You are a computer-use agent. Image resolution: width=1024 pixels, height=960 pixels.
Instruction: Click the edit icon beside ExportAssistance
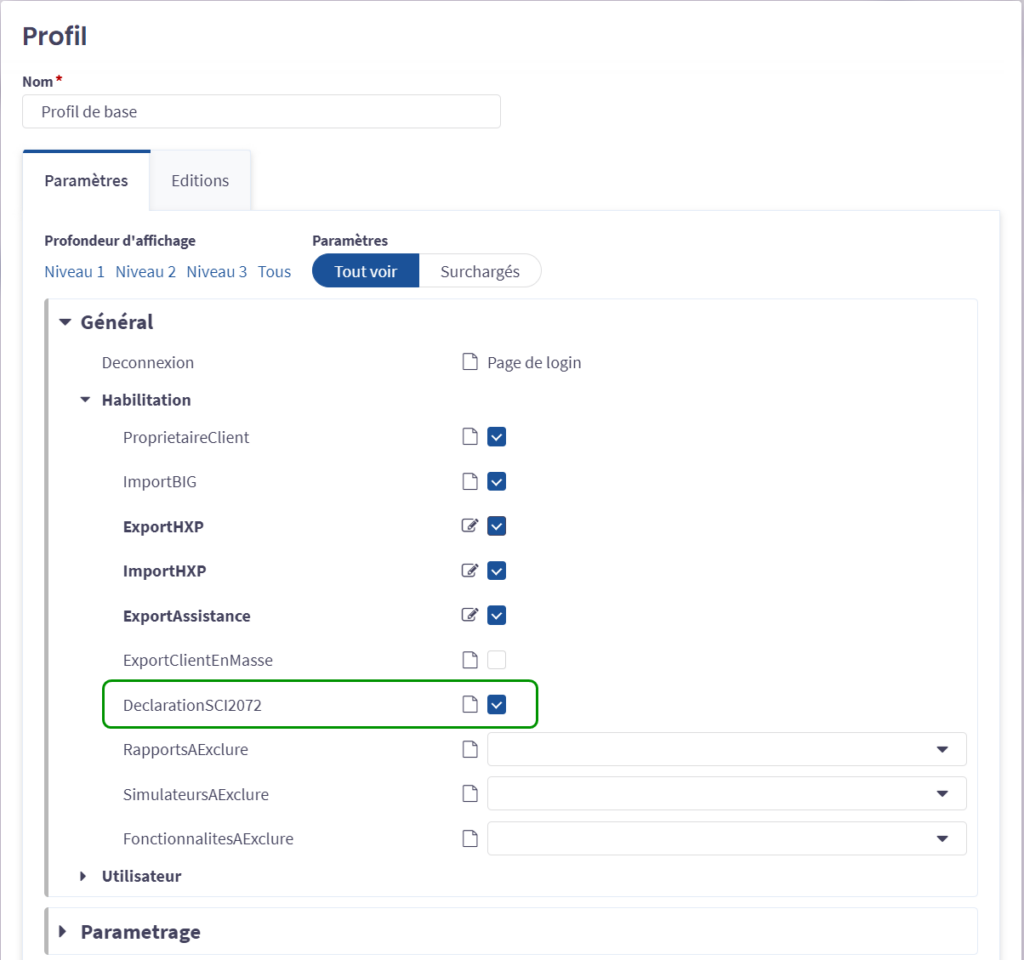click(x=470, y=615)
